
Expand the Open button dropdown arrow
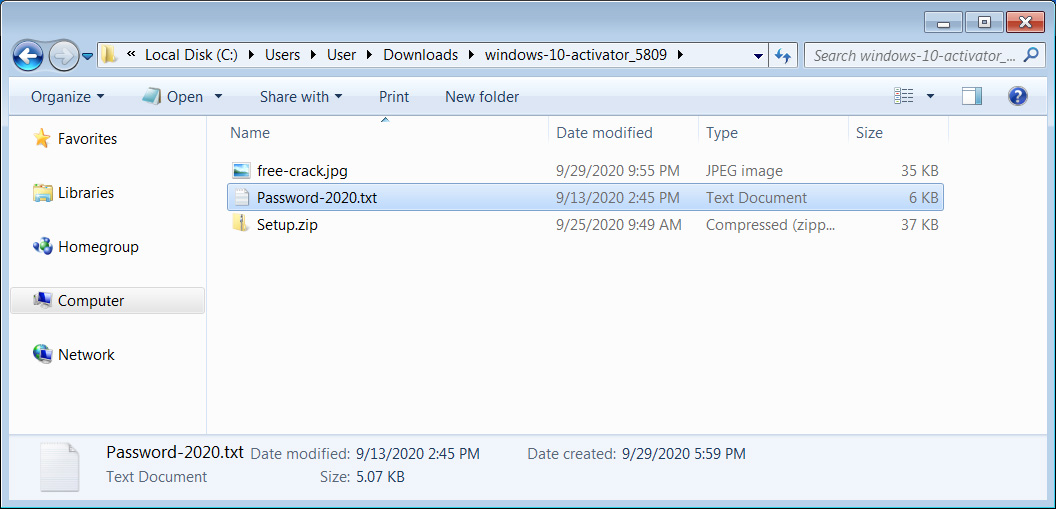tap(218, 97)
